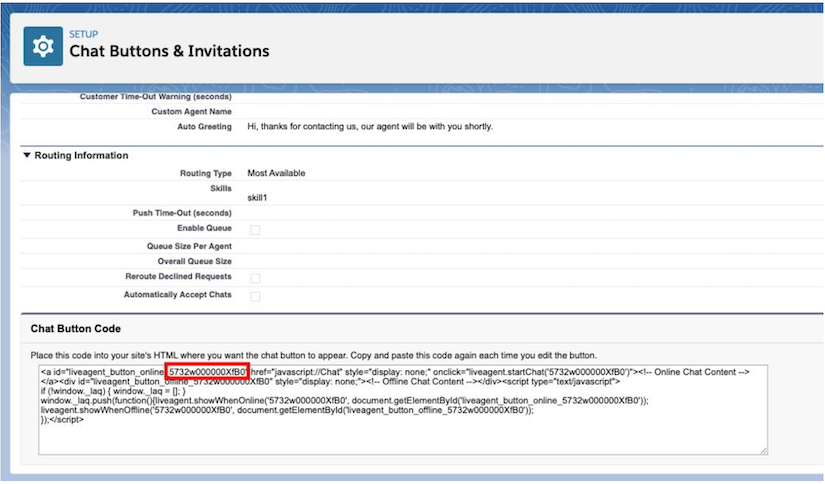Screen dimensions: 825x484
Task: Click the 'Queue Size Per Agent' label
Action: [189, 246]
